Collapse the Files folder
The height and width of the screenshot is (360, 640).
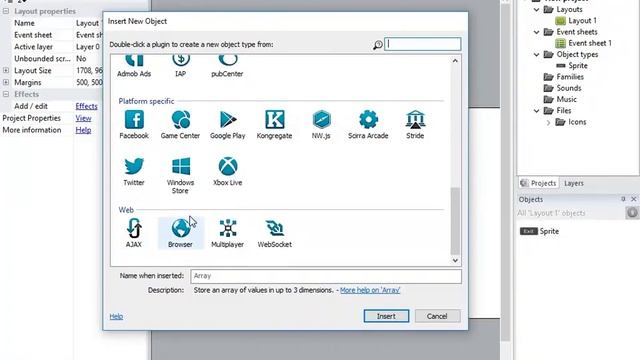coord(537,111)
